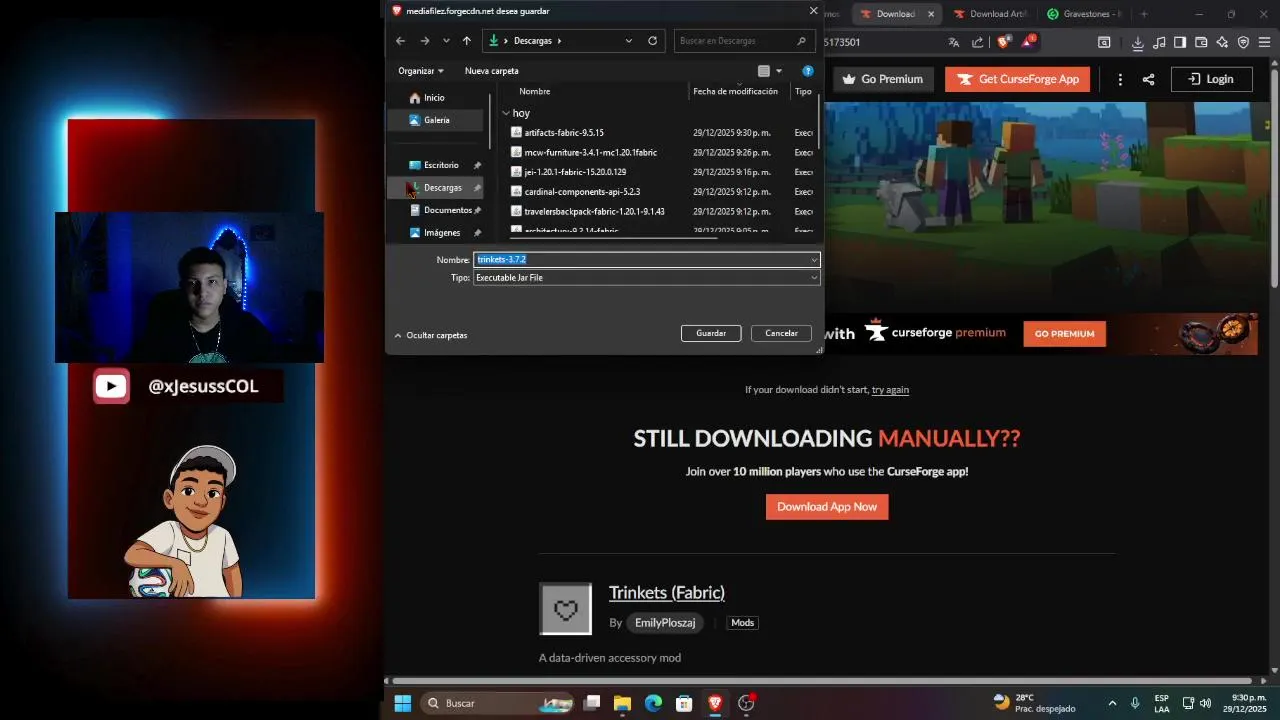Select Escritorio in the navigation pane
The image size is (1280, 720).
[440, 165]
